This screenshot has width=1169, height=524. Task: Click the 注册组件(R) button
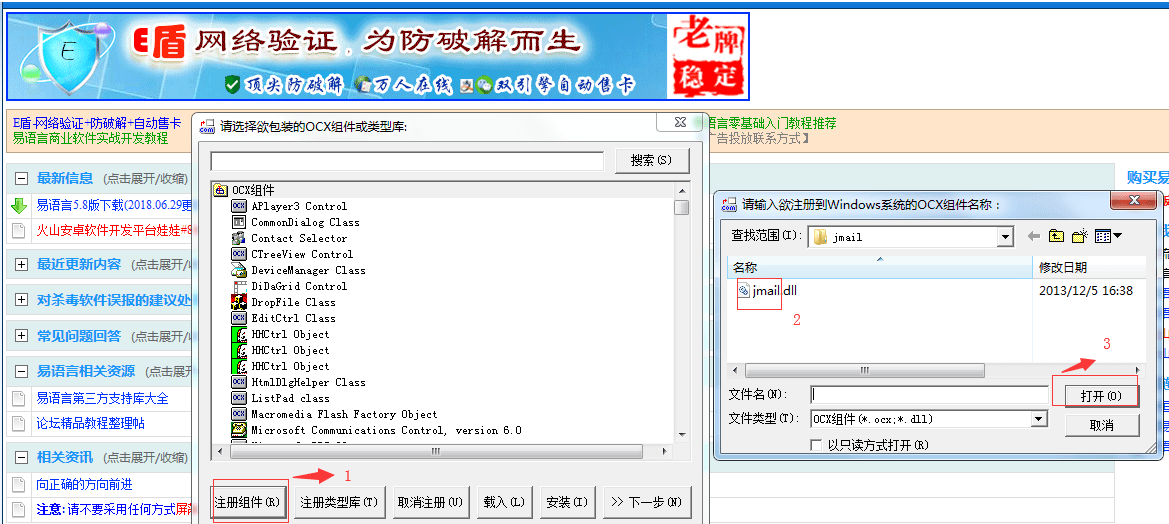[x=247, y=502]
